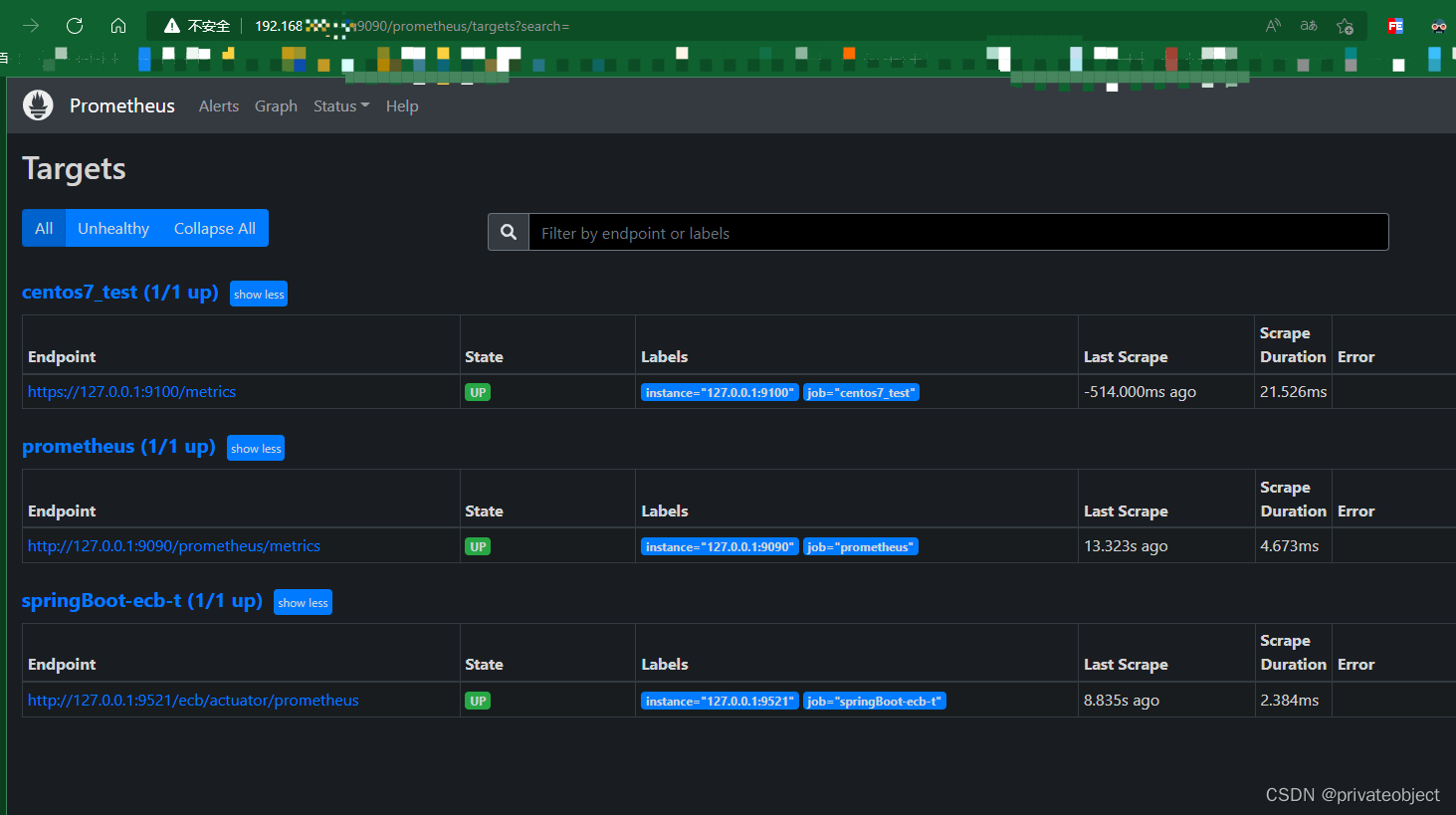The width and height of the screenshot is (1456, 815).
Task: Click the Endpoint column header in centos7_test table
Action: 62,356
